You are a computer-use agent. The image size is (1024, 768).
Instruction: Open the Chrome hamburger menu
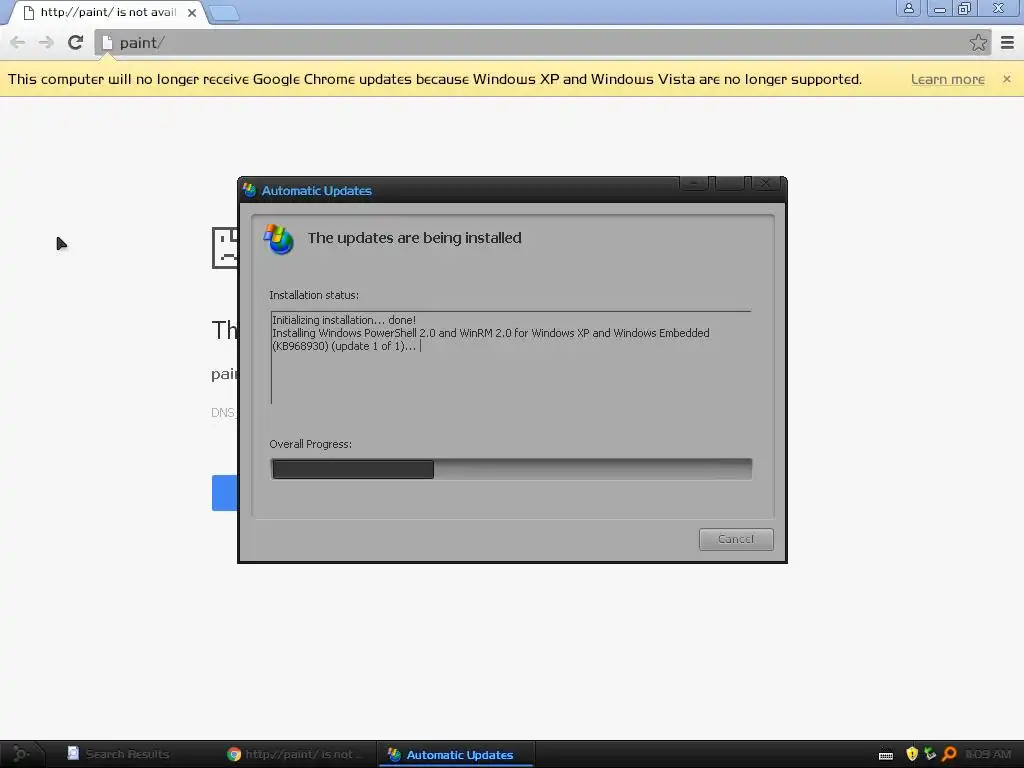click(x=1007, y=42)
